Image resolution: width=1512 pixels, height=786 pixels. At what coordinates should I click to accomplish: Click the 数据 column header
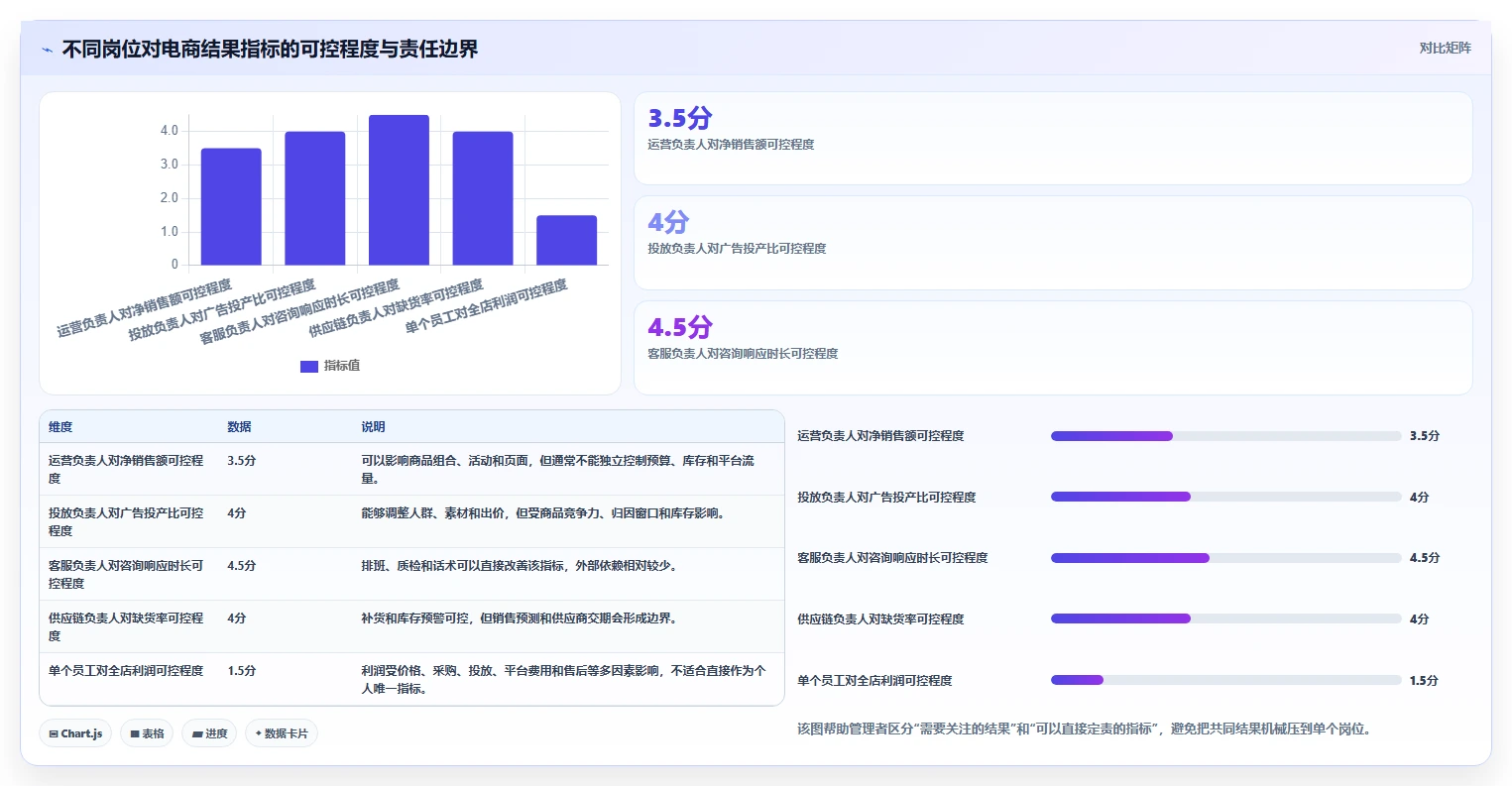tap(239, 427)
